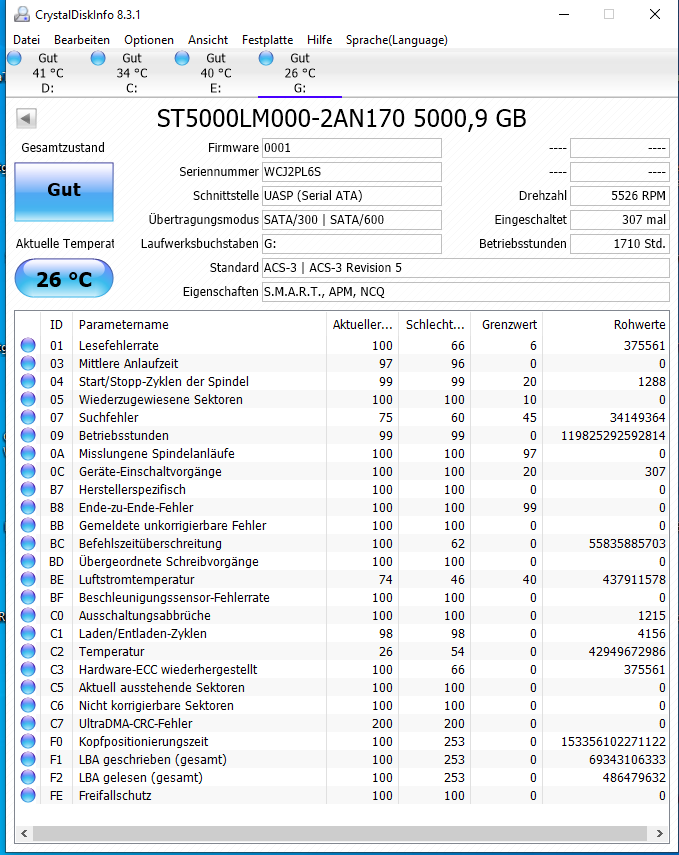This screenshot has height=855, width=679.
Task: Click the status orb for Suchfehler
Action: point(28,417)
